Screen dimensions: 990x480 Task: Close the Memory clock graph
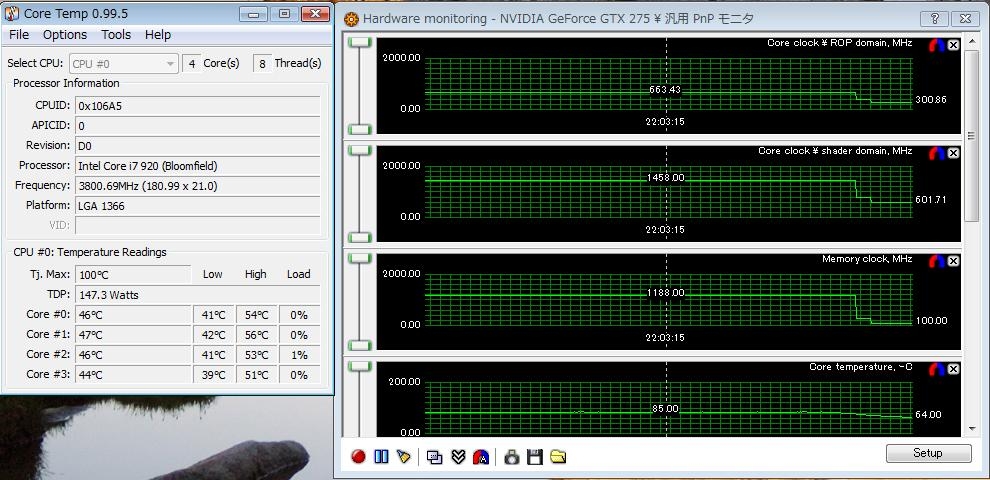[953, 261]
